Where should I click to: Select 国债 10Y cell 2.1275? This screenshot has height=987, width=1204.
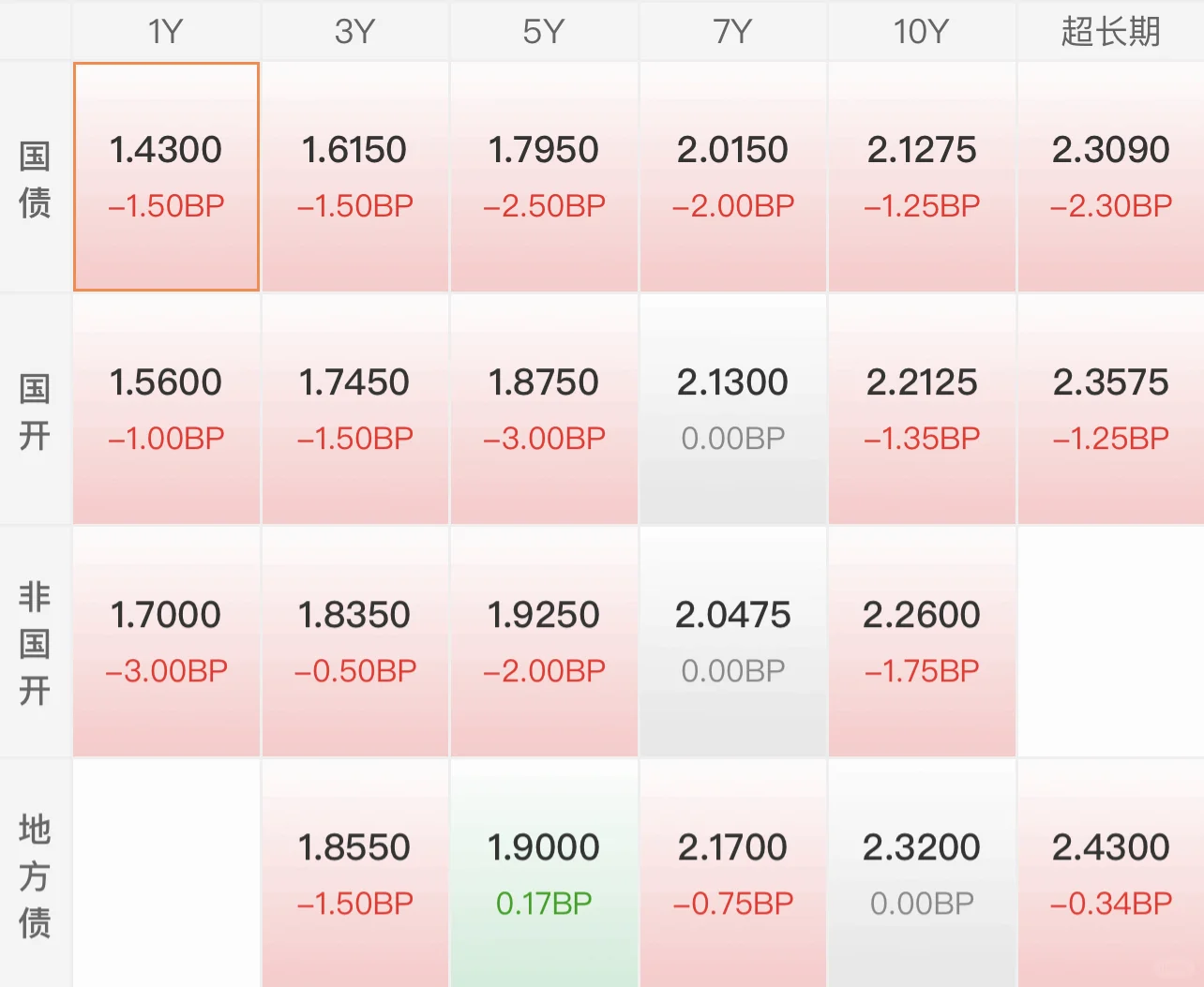pyautogui.click(x=922, y=176)
